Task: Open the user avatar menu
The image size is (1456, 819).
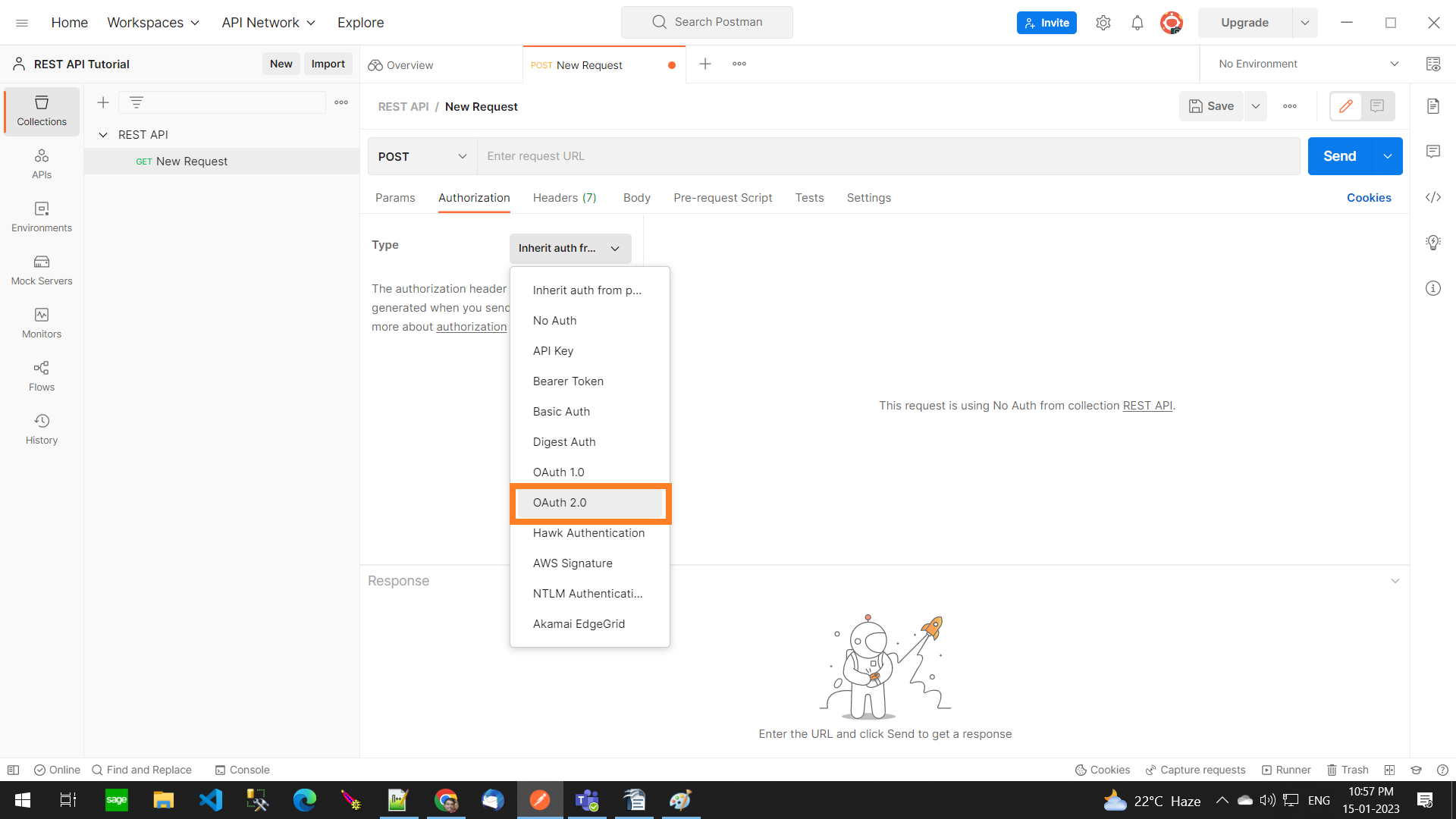Action: 1172,23
